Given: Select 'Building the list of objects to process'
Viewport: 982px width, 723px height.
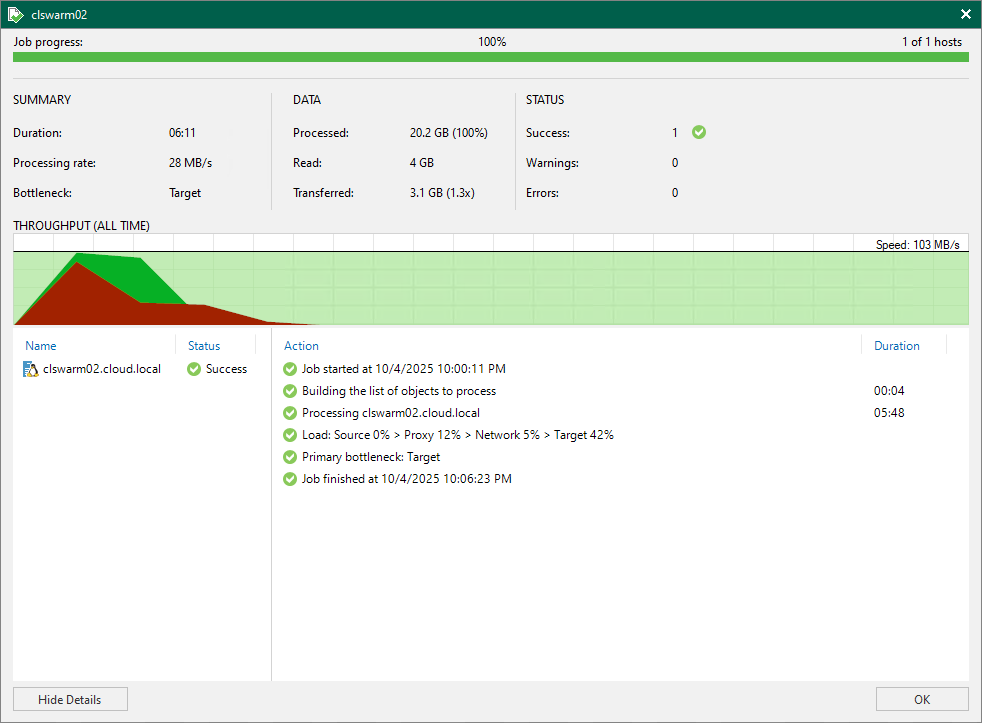Looking at the screenshot, I should click(x=399, y=391).
